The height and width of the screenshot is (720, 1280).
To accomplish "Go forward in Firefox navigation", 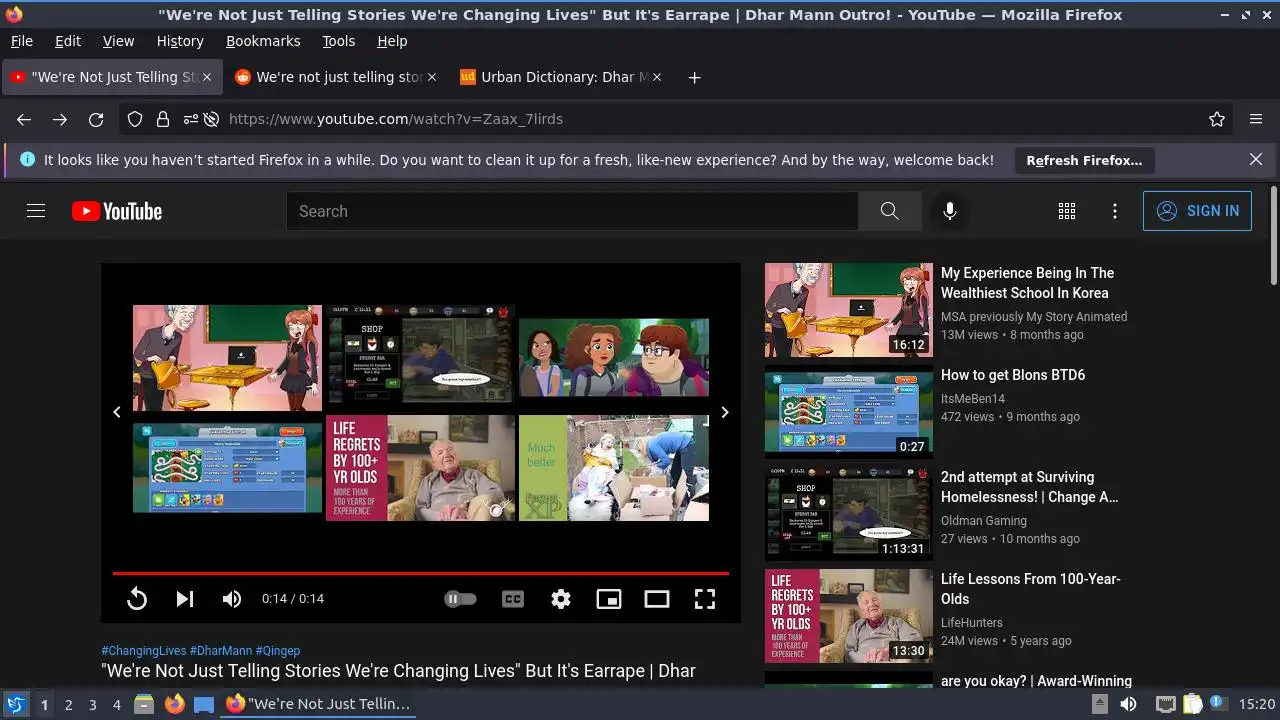I will coord(60,119).
